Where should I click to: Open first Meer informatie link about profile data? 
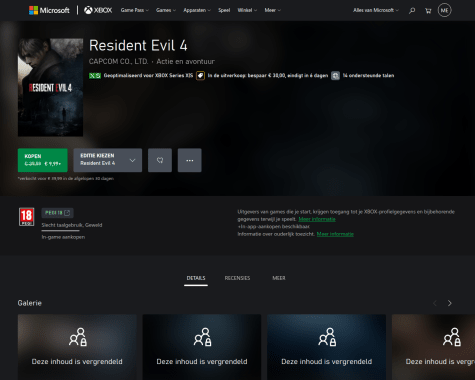point(317,219)
